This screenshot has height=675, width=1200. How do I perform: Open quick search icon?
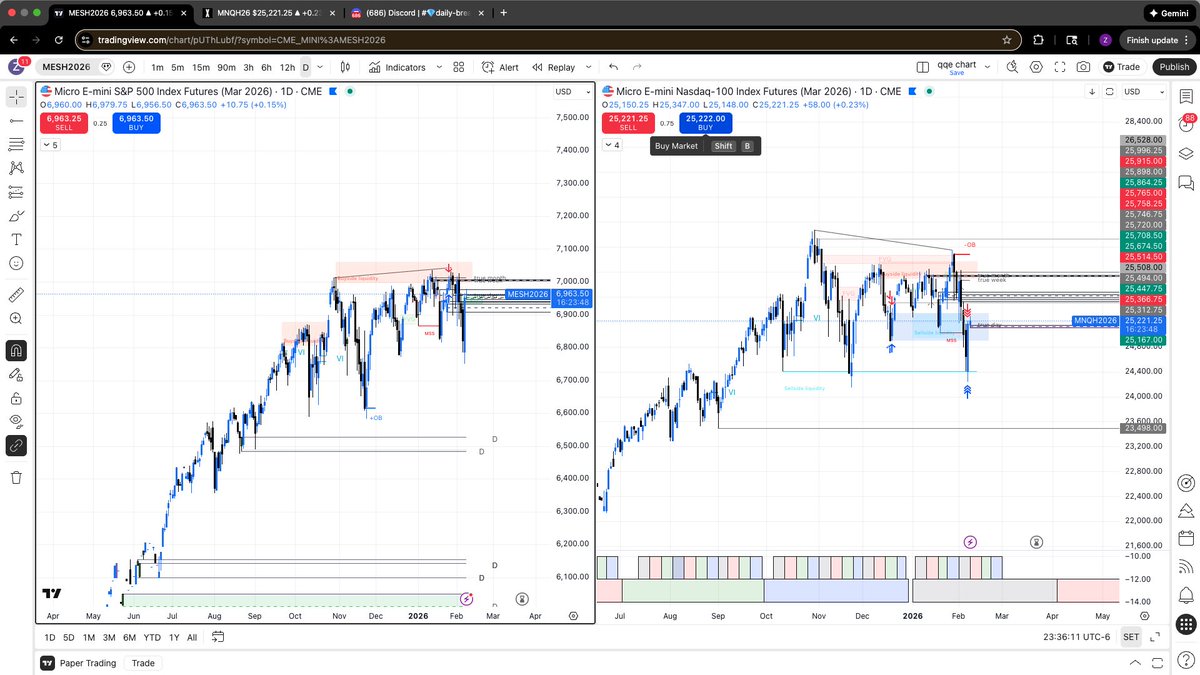pyautogui.click(x=1012, y=67)
